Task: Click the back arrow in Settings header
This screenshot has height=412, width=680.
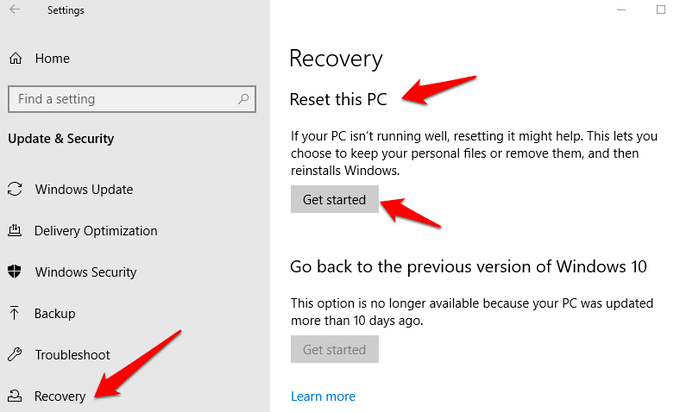Action: coord(15,10)
